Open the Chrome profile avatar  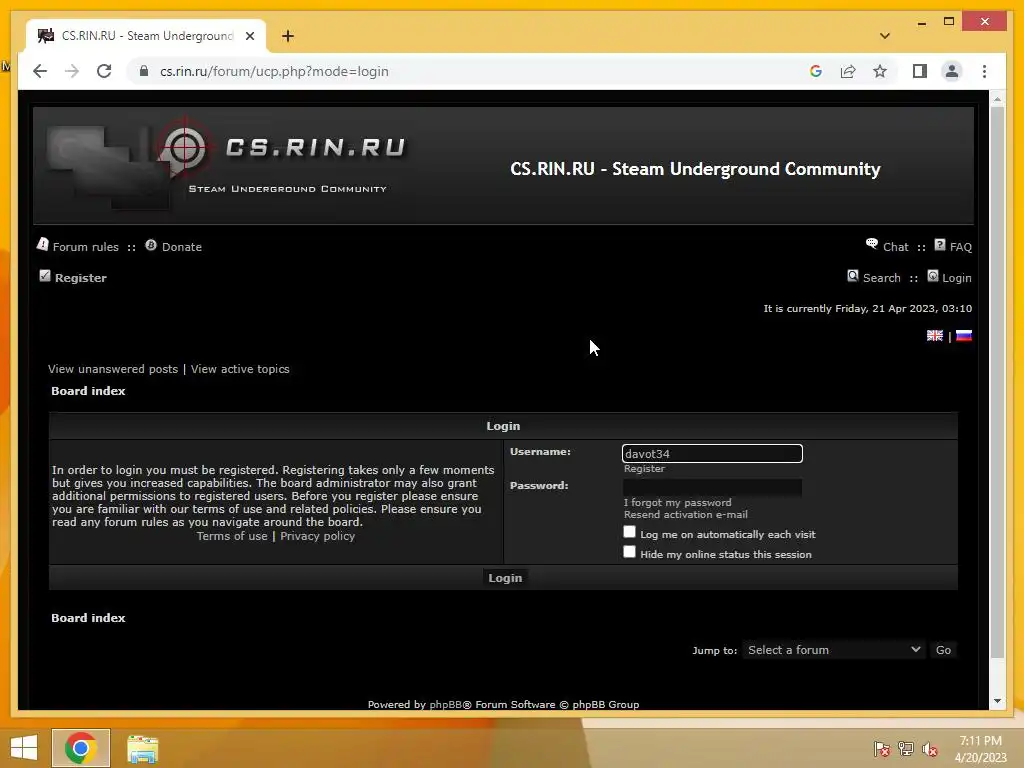click(x=952, y=71)
